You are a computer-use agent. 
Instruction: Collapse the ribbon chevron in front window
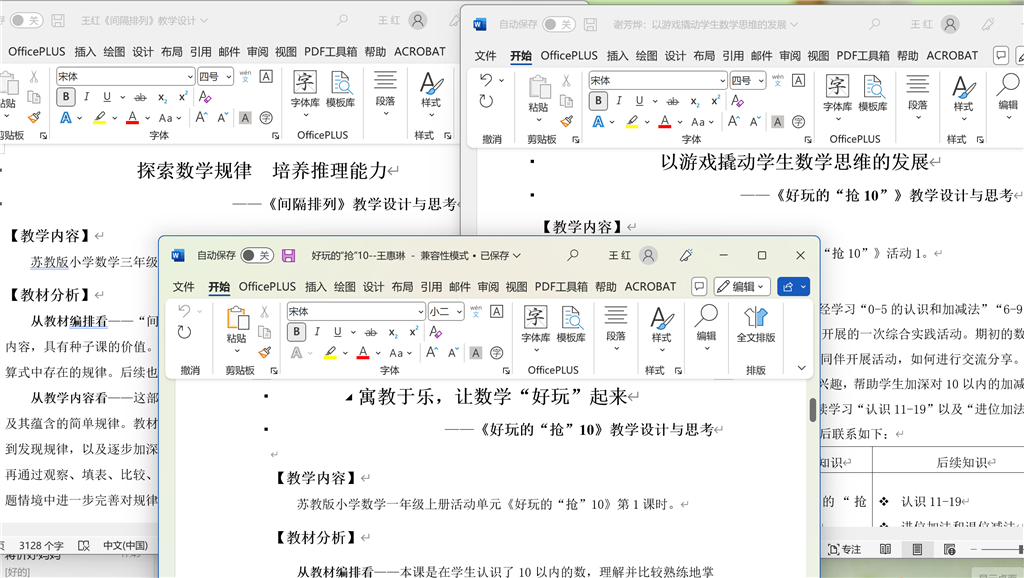801,368
